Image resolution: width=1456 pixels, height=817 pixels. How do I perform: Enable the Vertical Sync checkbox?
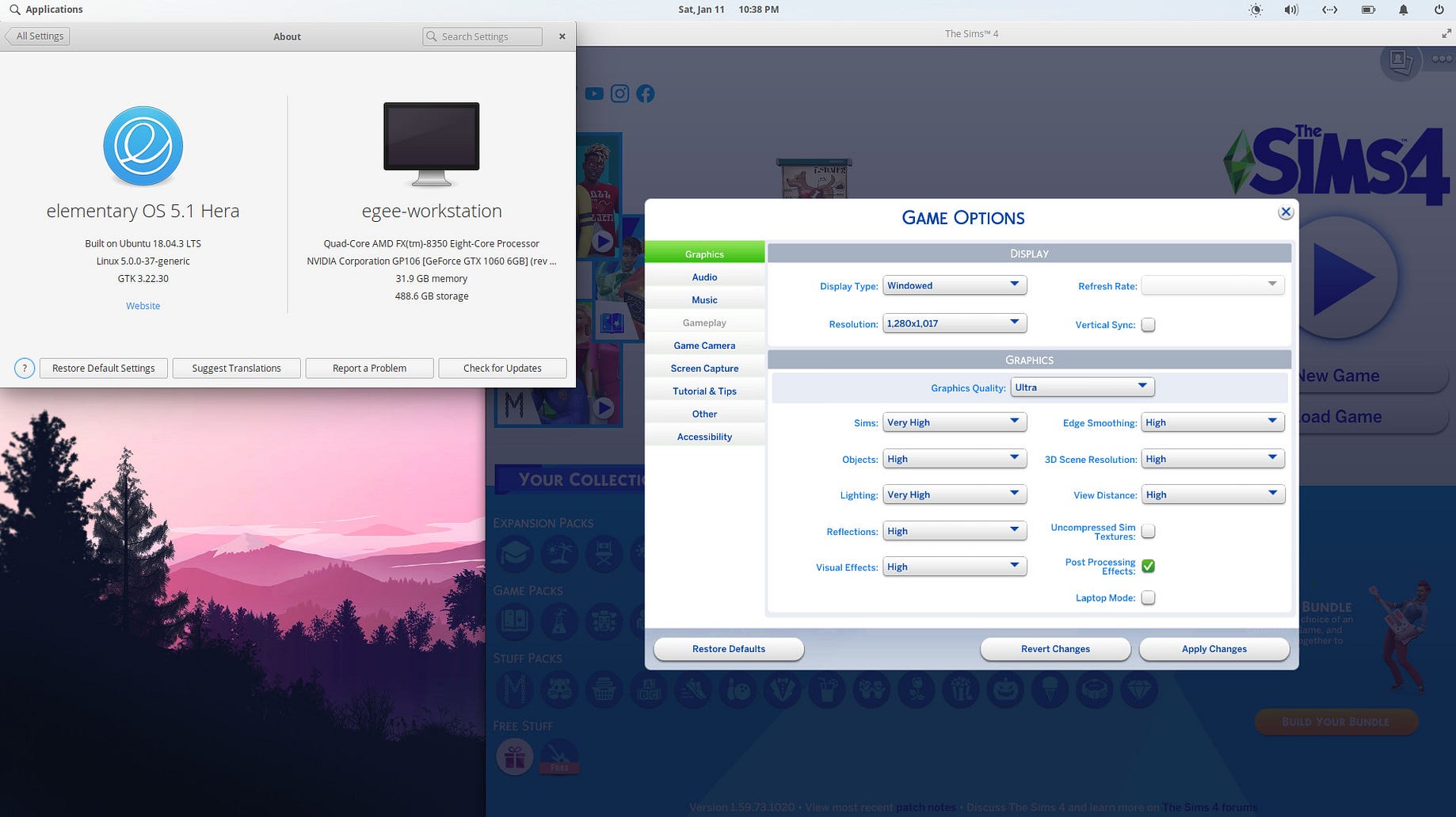pos(1148,325)
